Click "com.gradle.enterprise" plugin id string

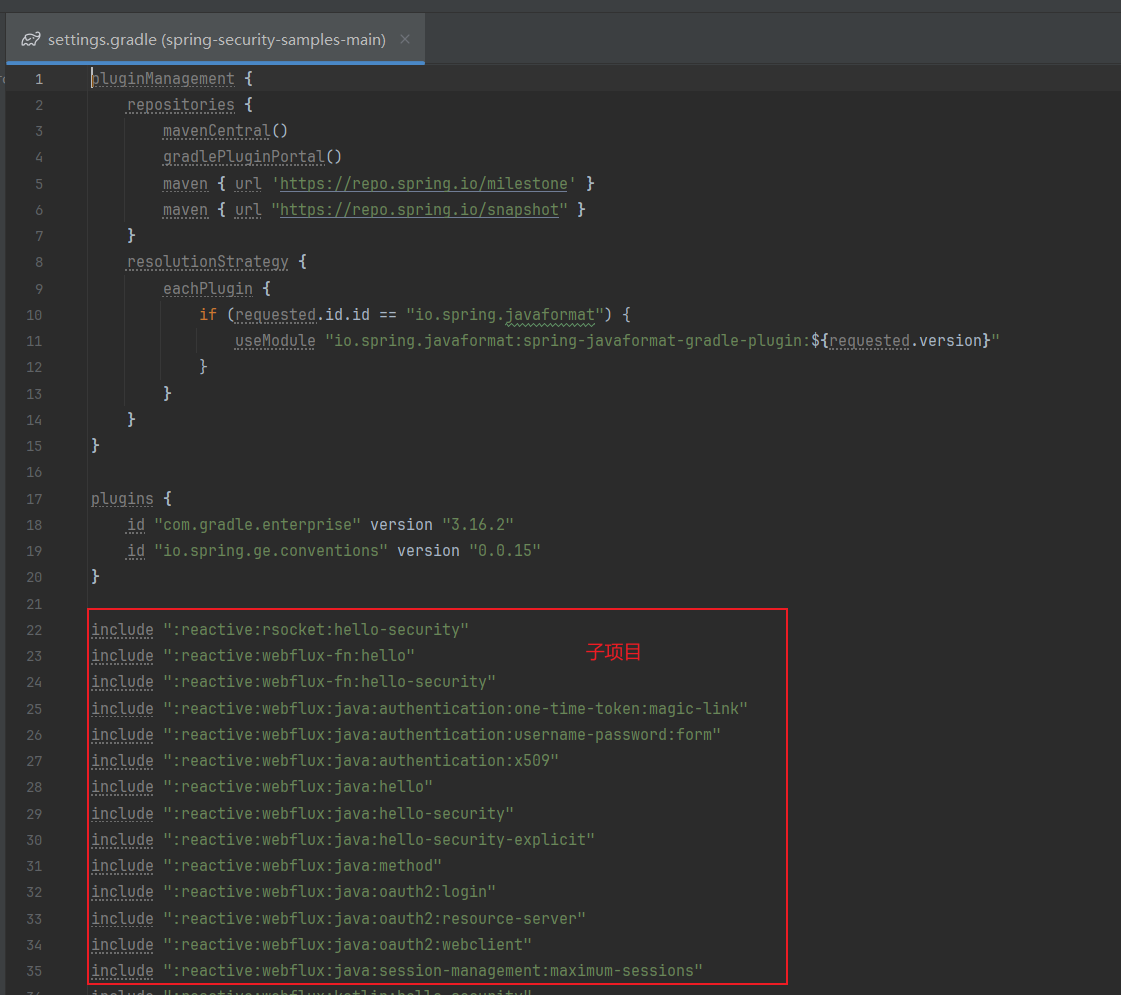[257, 525]
